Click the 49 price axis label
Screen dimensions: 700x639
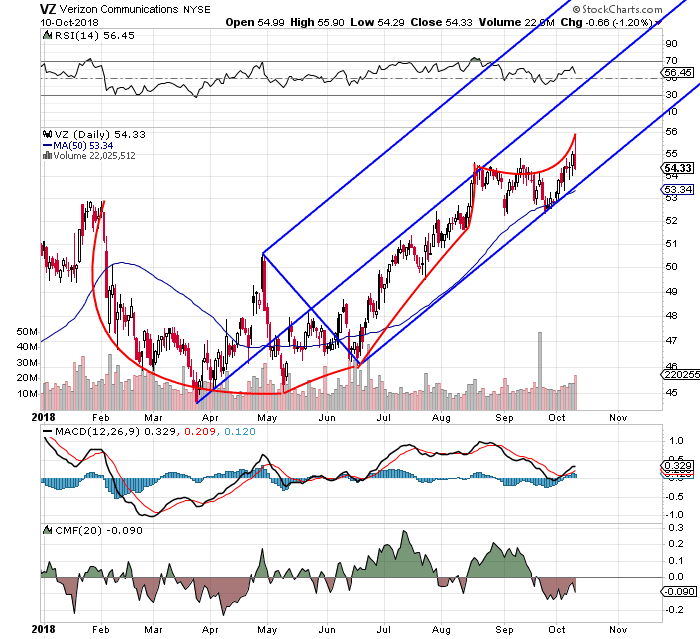click(x=671, y=292)
